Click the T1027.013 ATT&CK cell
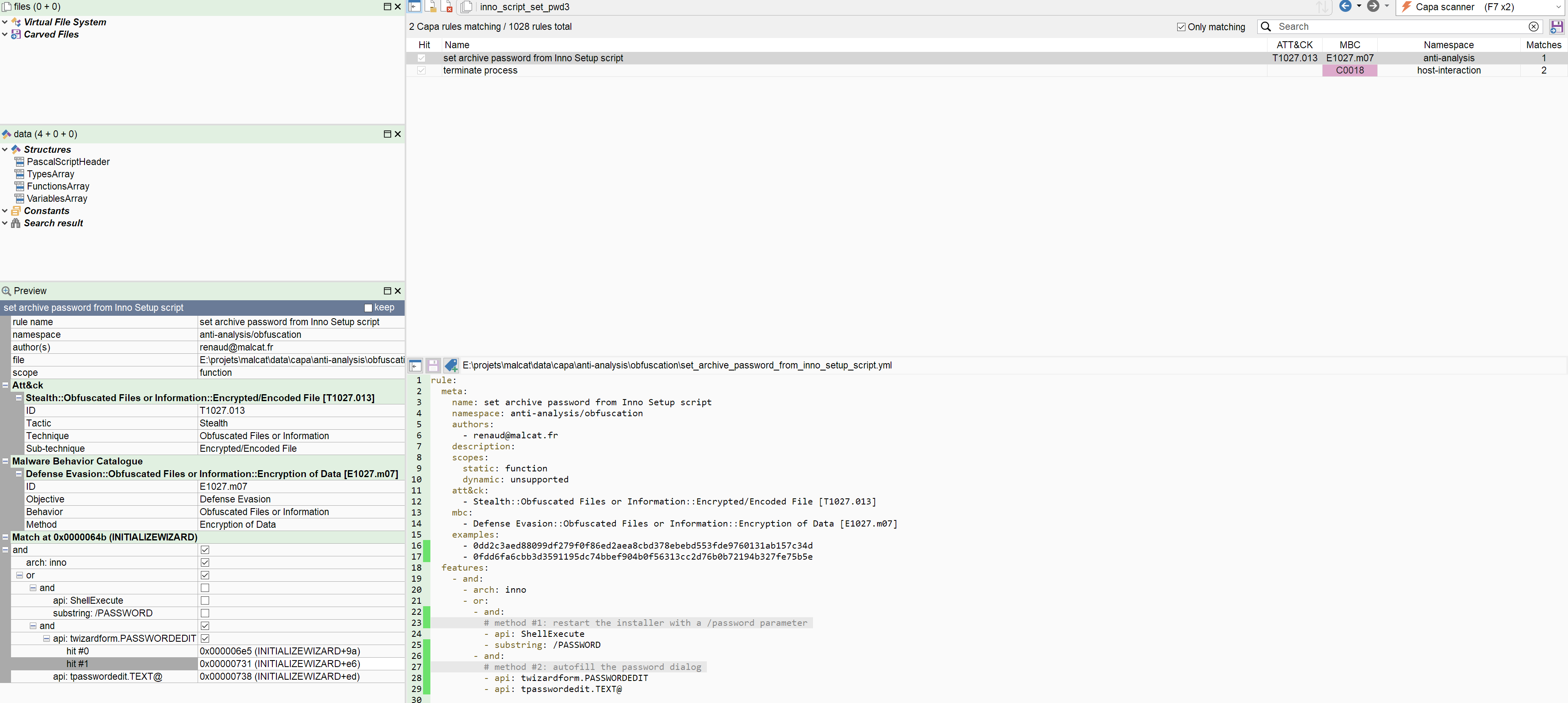 point(1295,58)
